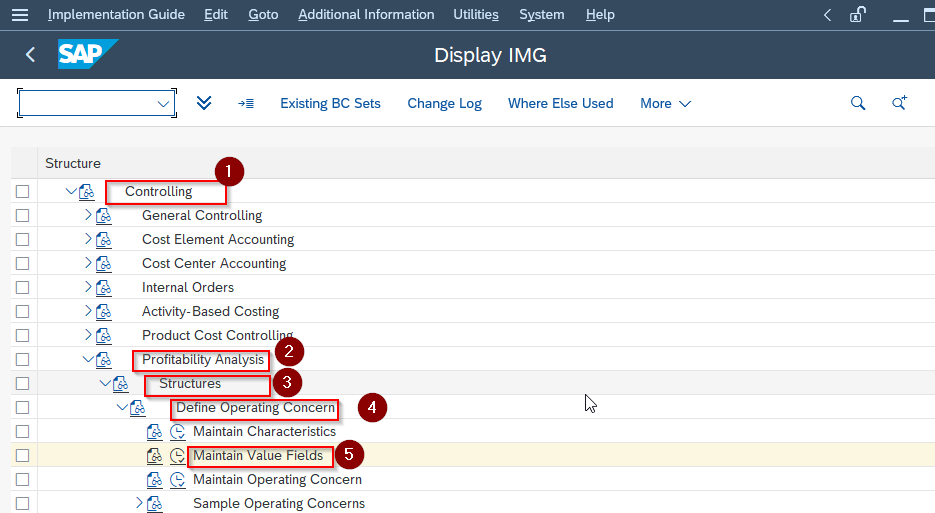Image resolution: width=935 pixels, height=513 pixels.
Task: Click the SAP logo
Action: 88,54
